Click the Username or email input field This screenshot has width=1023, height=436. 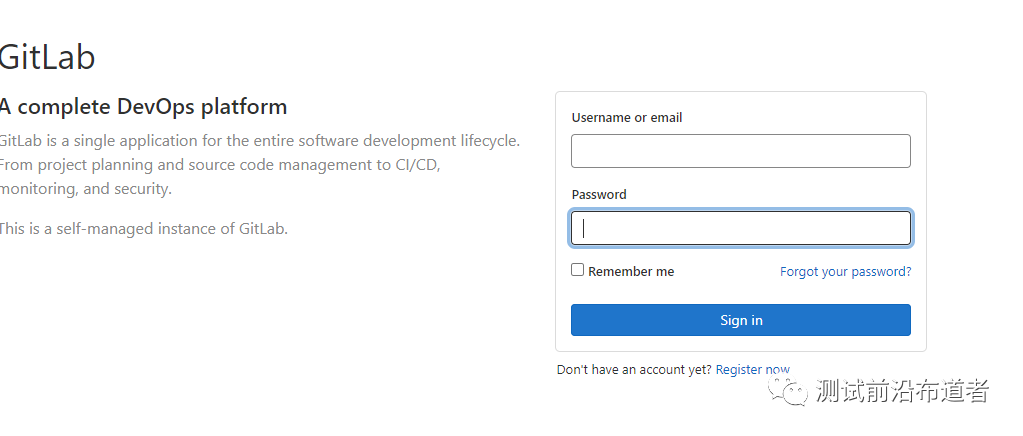pos(740,151)
